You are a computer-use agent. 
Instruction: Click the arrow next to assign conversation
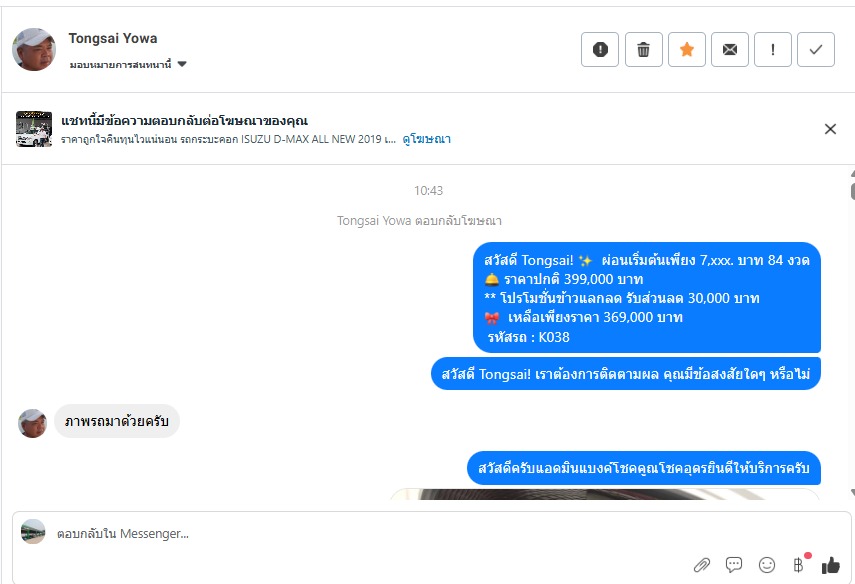(x=182, y=64)
